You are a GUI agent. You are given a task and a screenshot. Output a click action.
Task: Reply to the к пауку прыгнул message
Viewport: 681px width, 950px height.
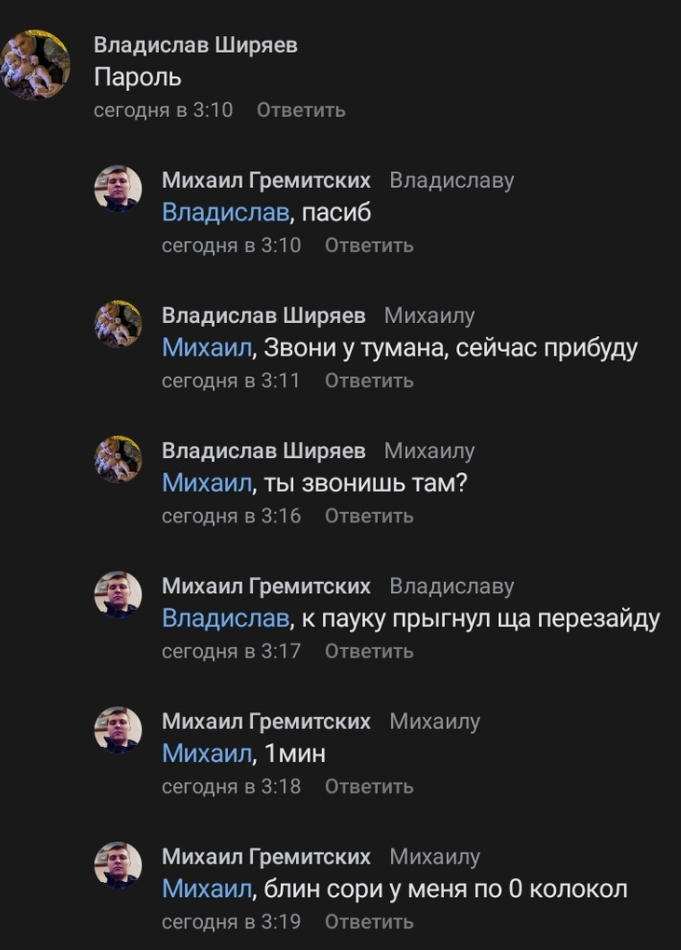click(x=369, y=651)
